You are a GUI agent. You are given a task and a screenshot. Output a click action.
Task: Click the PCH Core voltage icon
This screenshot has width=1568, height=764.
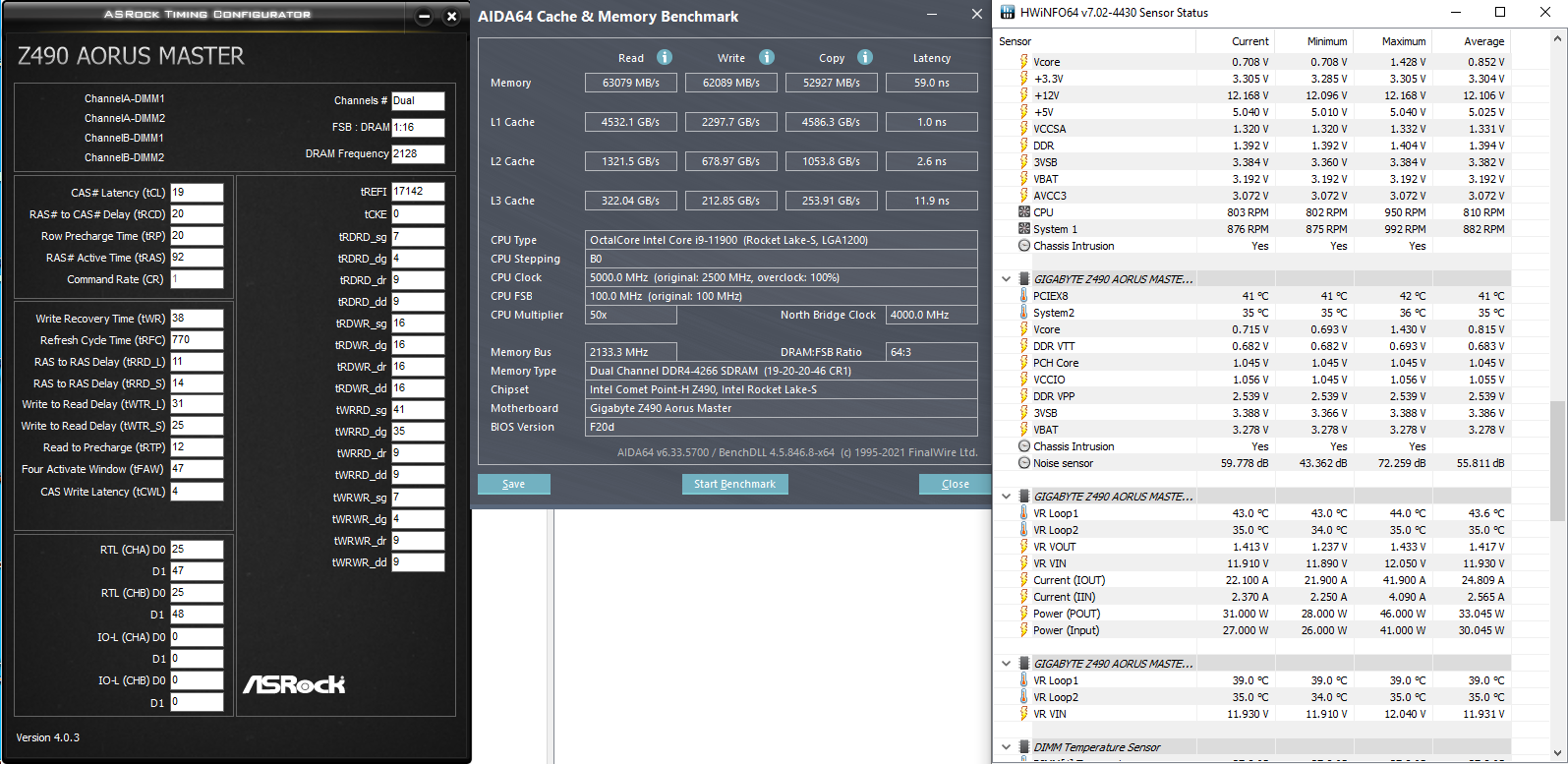point(1024,363)
